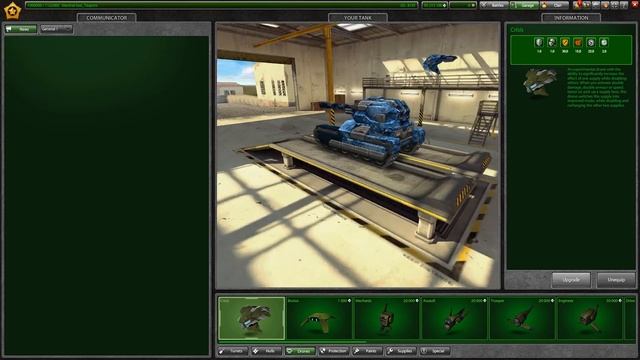Toggle the fullscreen icon in the top bar

[x=615, y=5]
